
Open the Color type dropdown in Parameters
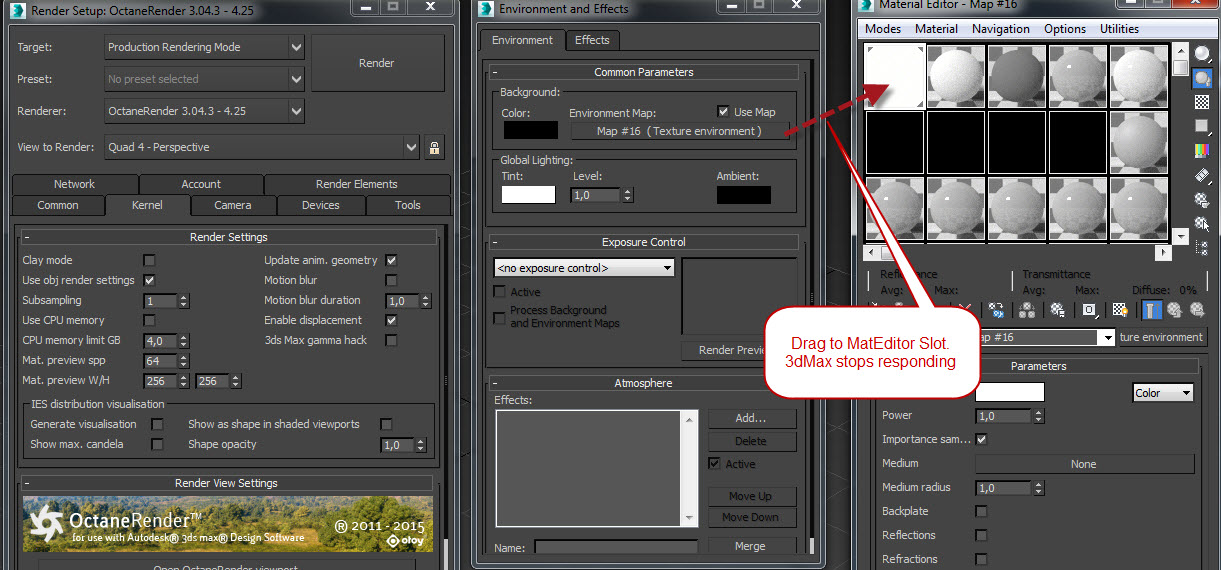coord(1163,393)
